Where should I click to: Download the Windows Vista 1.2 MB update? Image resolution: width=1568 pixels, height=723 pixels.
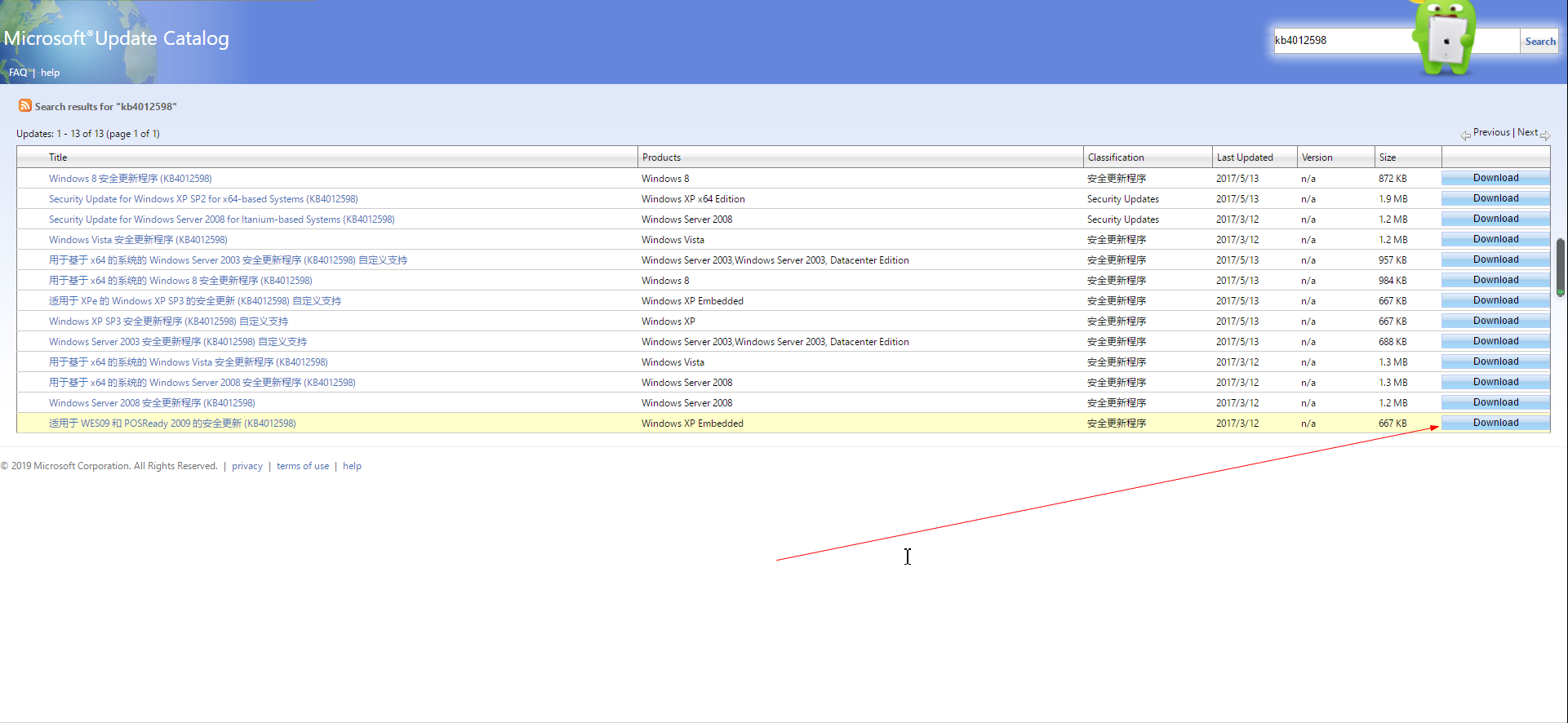(1495, 239)
